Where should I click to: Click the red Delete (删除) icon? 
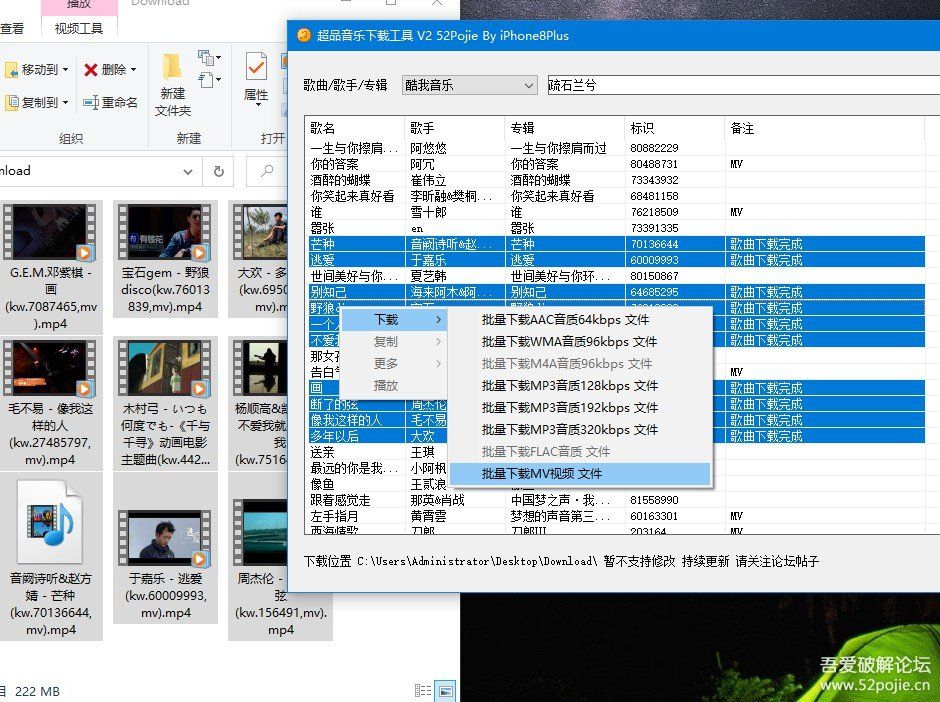coord(91,70)
